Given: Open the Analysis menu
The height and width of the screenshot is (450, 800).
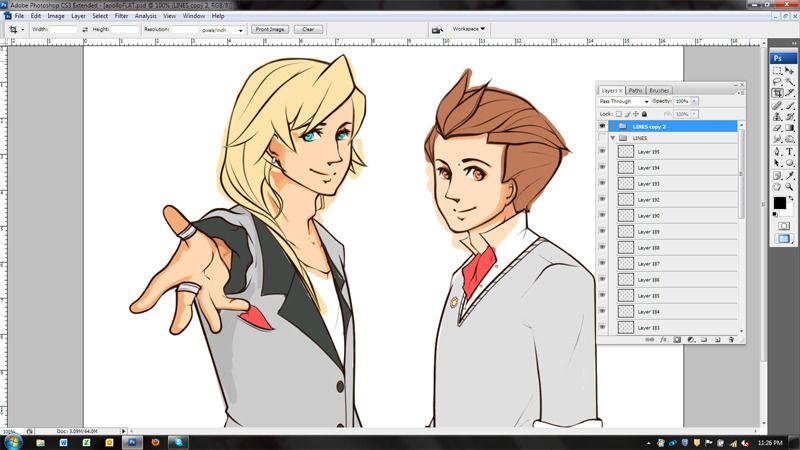Looking at the screenshot, I should [145, 16].
